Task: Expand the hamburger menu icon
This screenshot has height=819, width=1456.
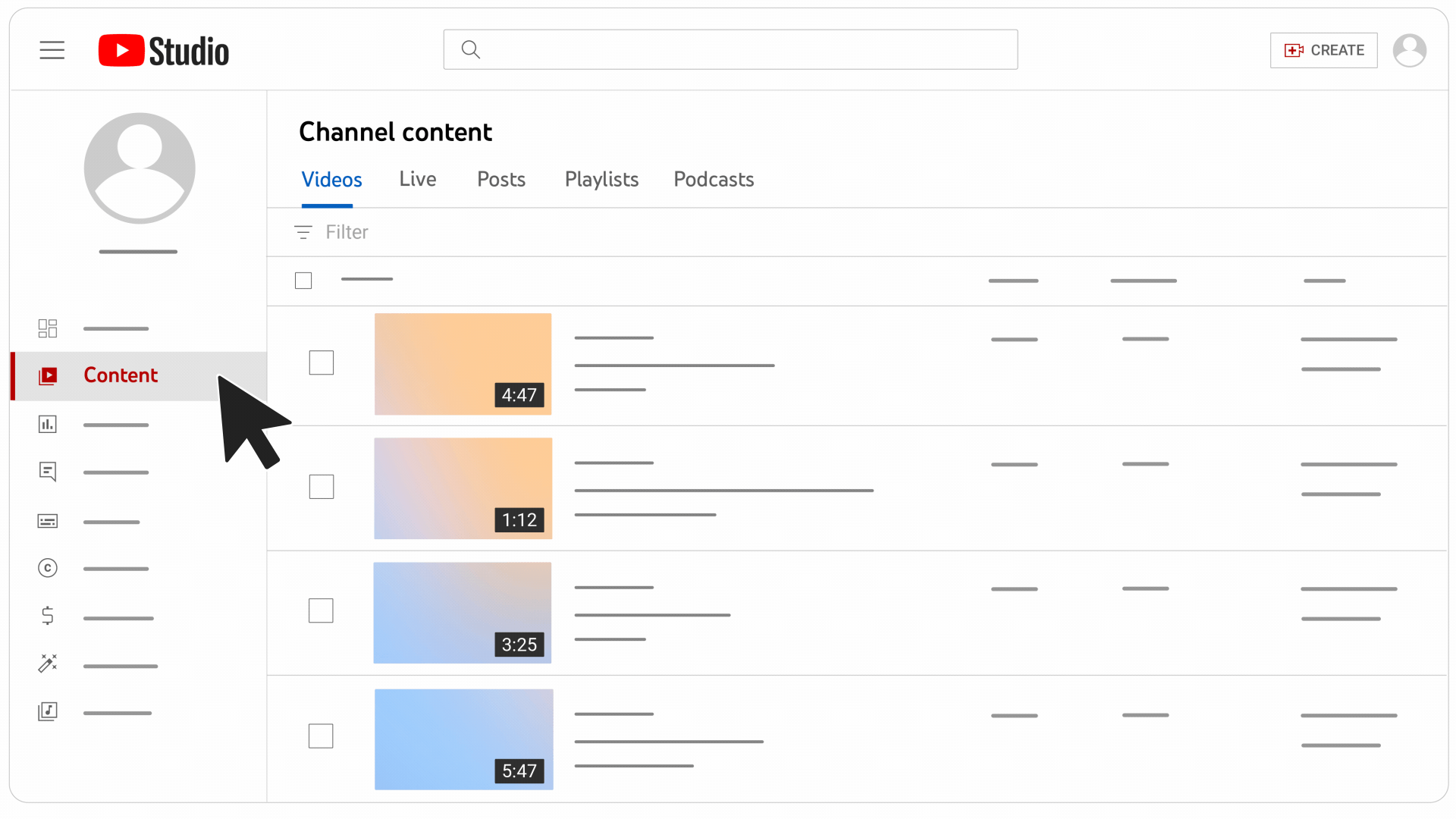Action: [x=52, y=50]
